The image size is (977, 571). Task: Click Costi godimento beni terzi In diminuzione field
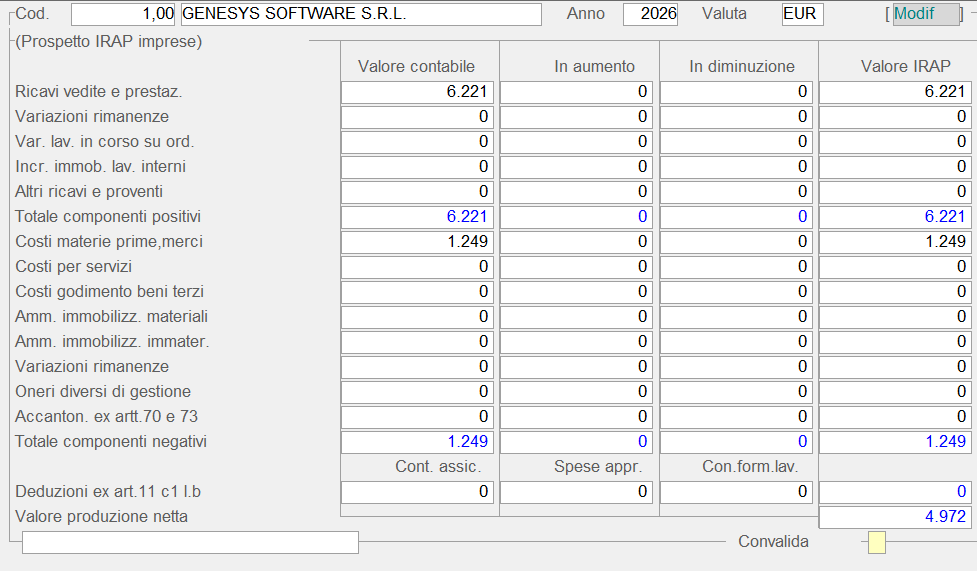click(736, 292)
